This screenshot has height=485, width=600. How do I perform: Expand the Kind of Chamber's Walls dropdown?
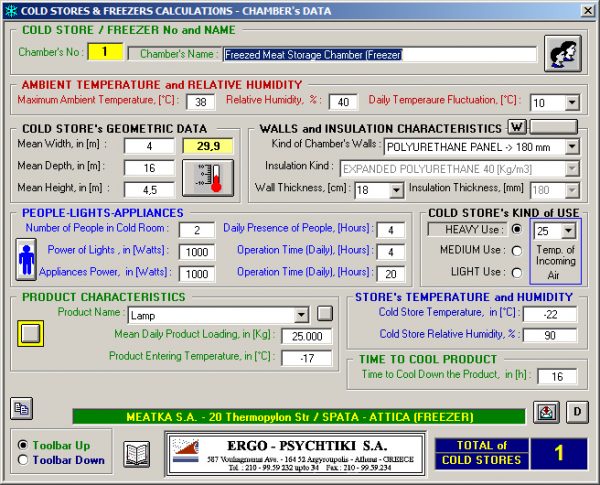(571, 146)
